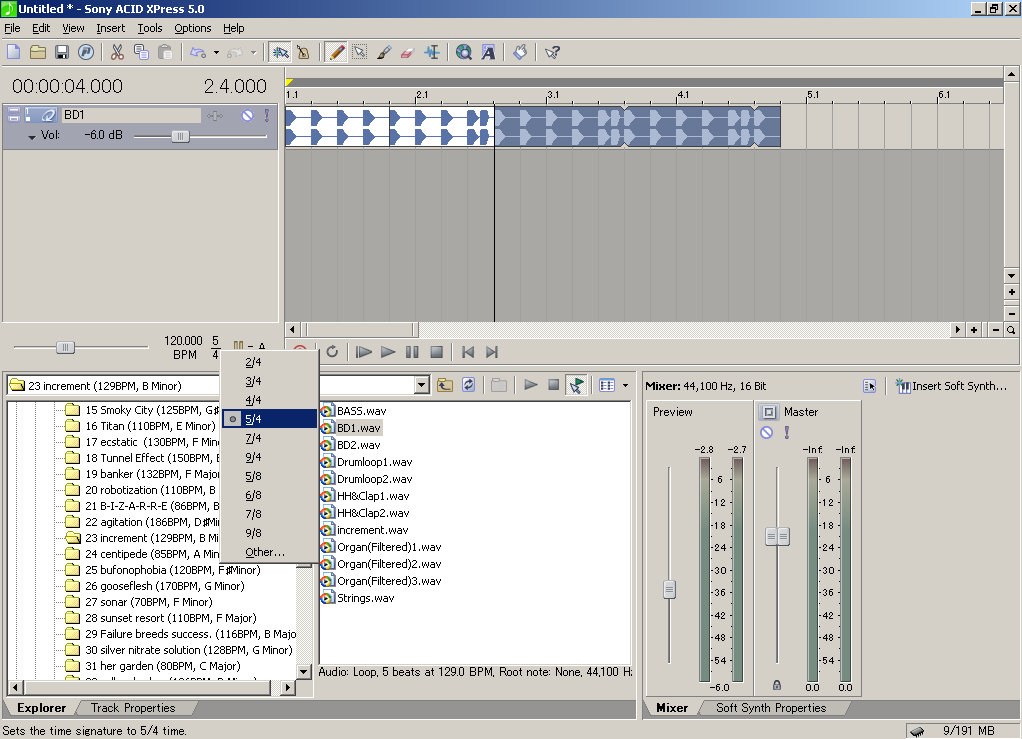
Task: Save the project with floppy disk icon
Action: coord(62,52)
